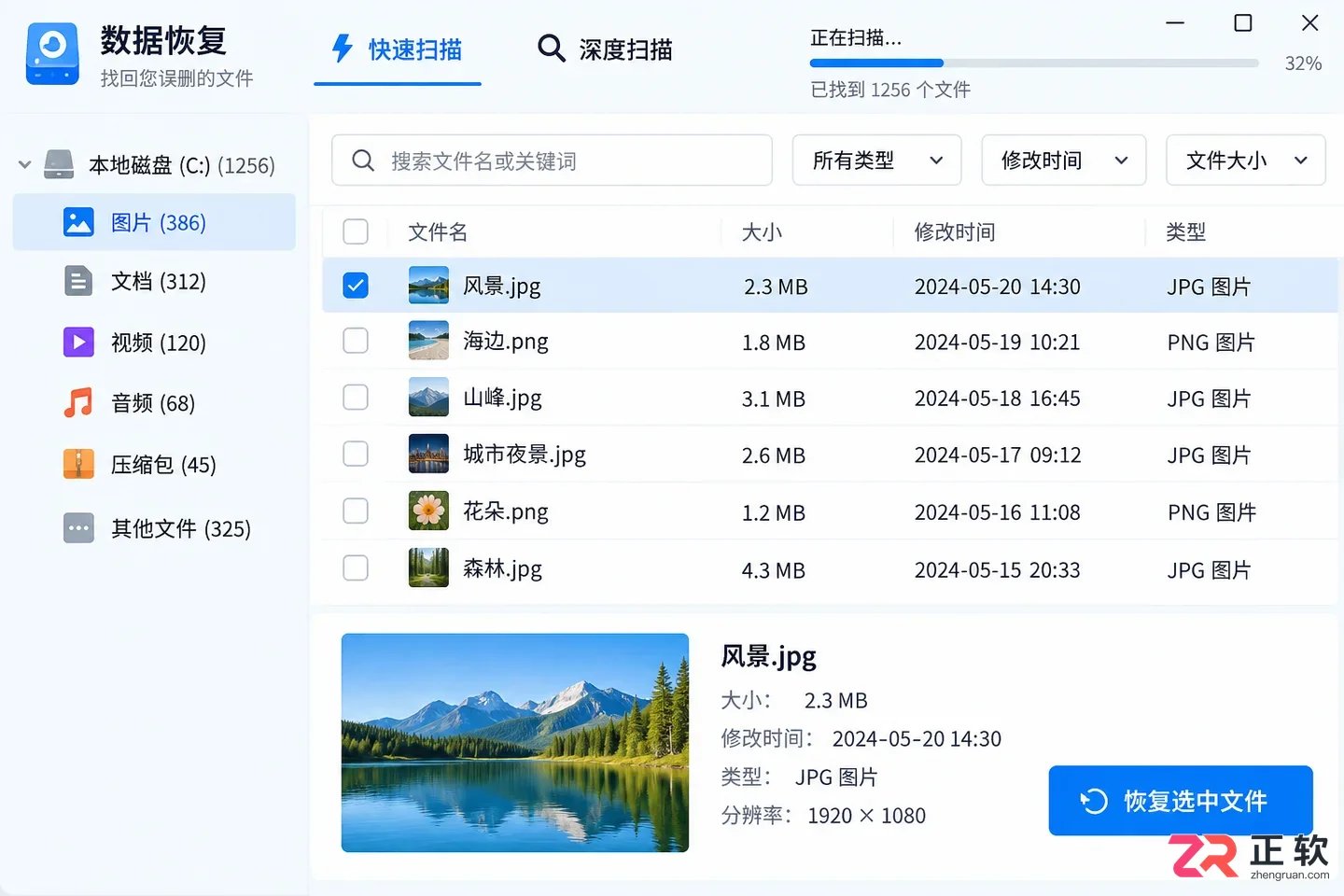Image resolution: width=1344 pixels, height=896 pixels.
Task: Click the 恢复选中文件 button
Action: coord(1181,801)
